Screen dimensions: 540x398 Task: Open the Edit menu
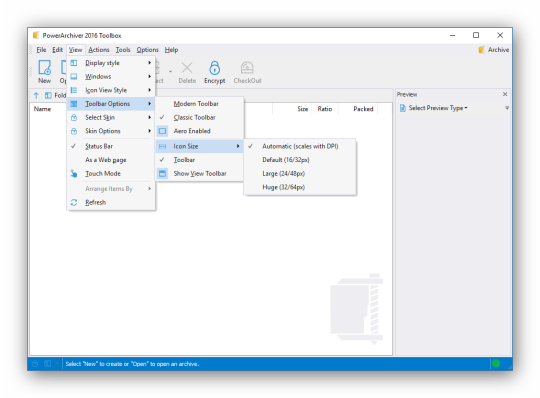(58, 50)
